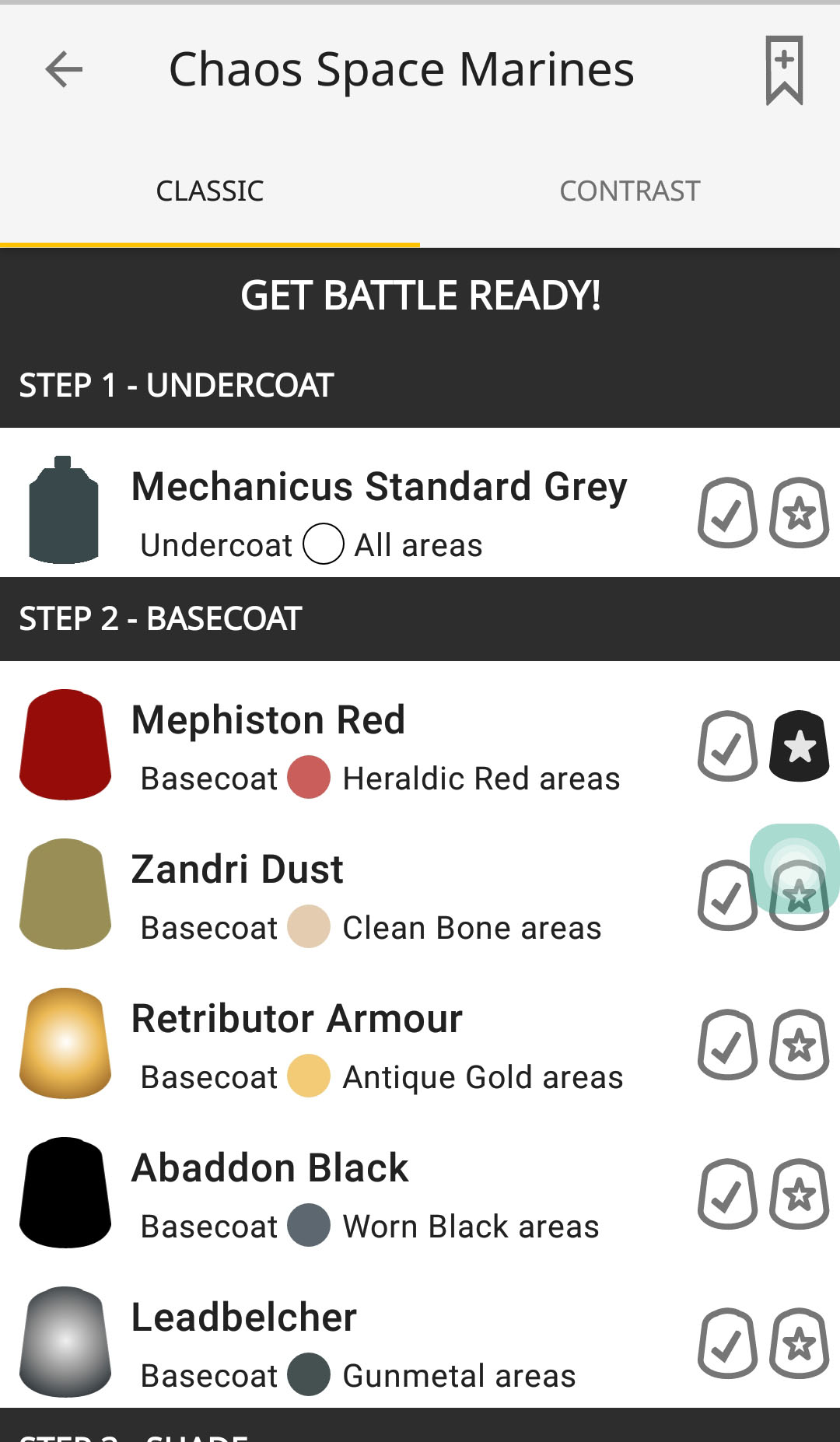Open Mephiston Red paint details

click(268, 719)
